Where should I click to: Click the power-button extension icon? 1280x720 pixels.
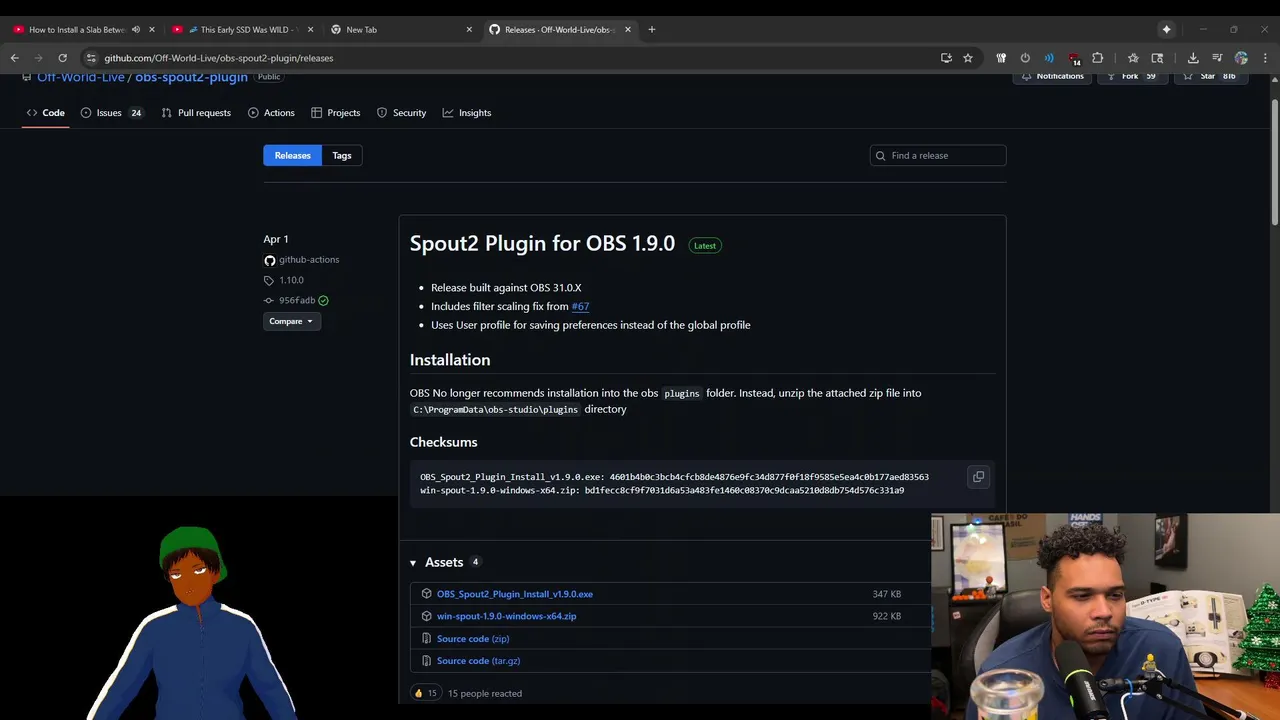coord(1025,58)
